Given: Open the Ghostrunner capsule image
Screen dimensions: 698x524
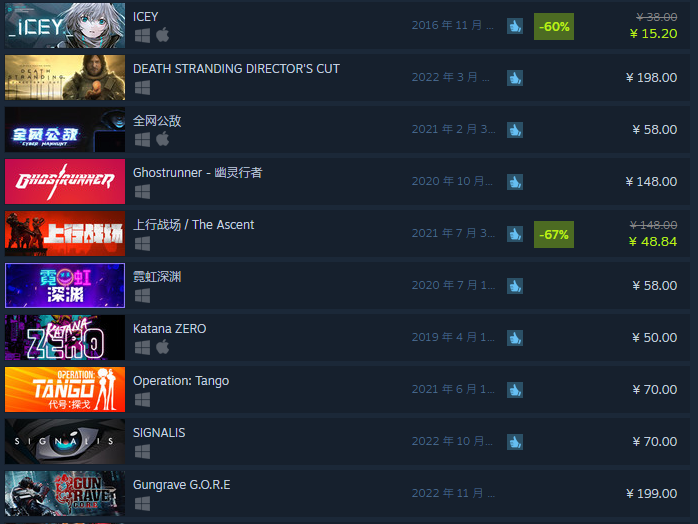Looking at the screenshot, I should pos(65,181).
